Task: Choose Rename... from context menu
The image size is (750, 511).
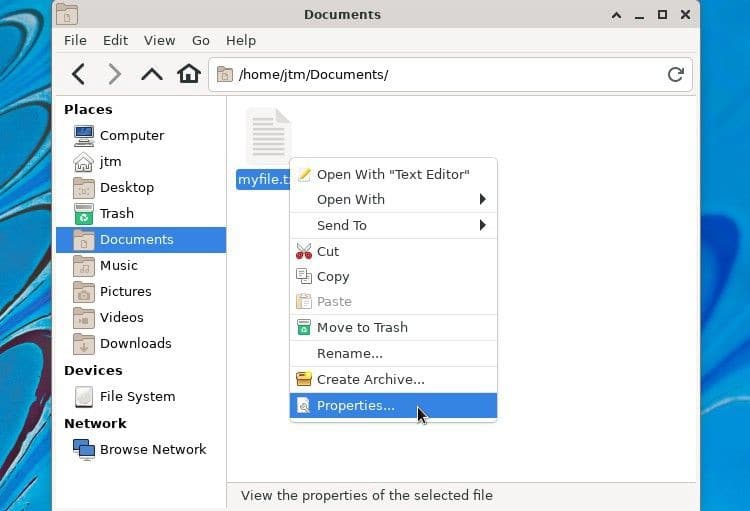Action: point(393,353)
